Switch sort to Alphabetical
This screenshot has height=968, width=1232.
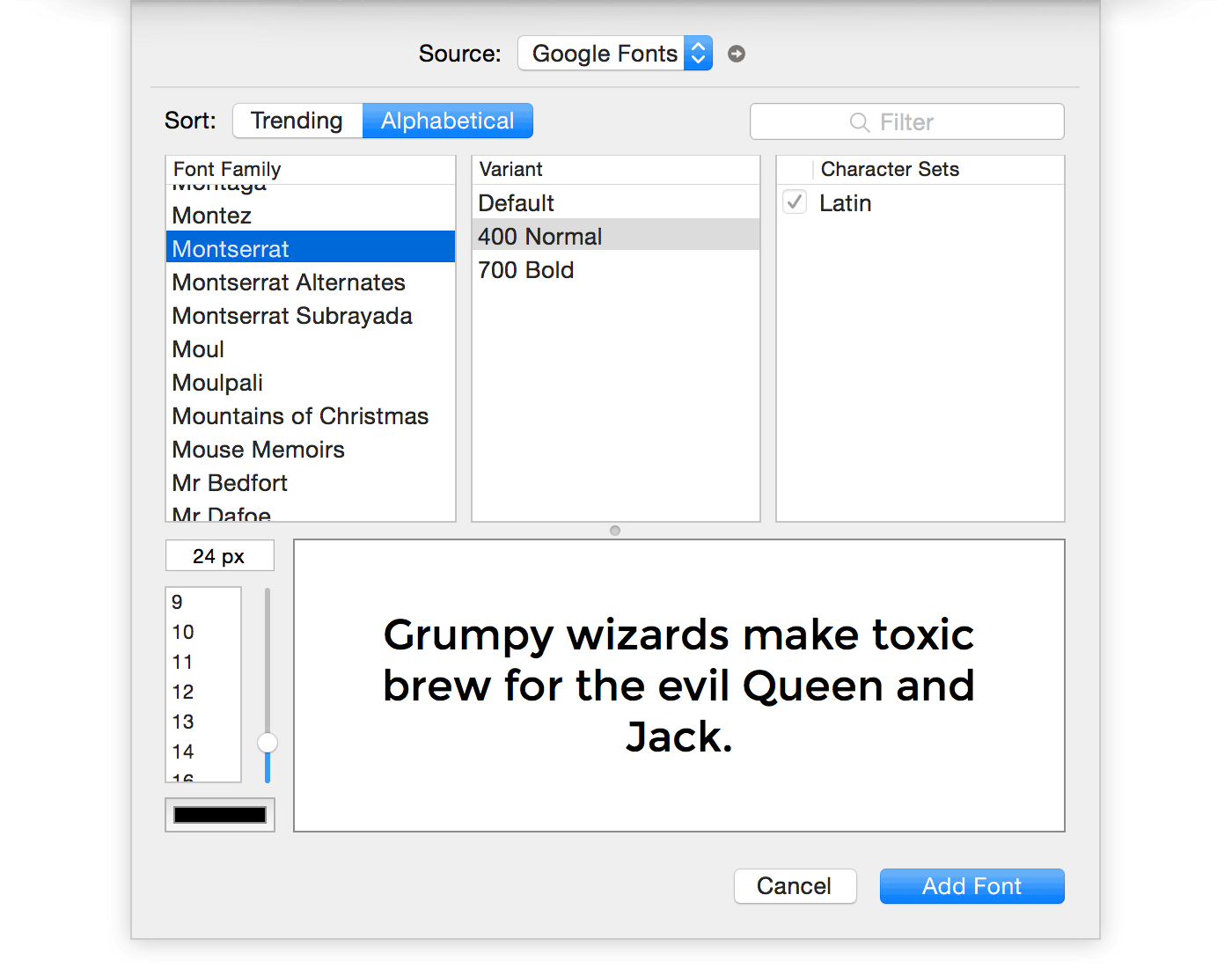448,121
